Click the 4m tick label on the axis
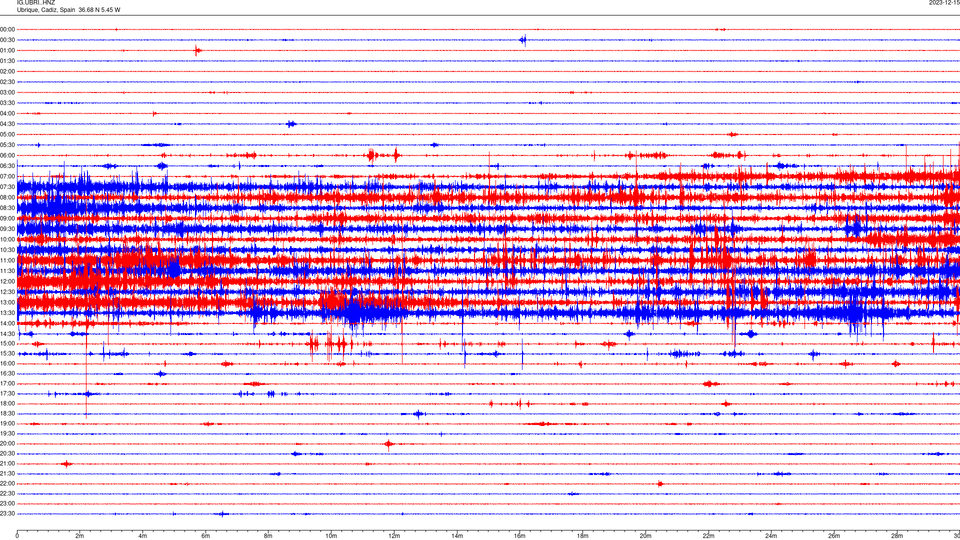Image resolution: width=960 pixels, height=540 pixels. [x=143, y=536]
